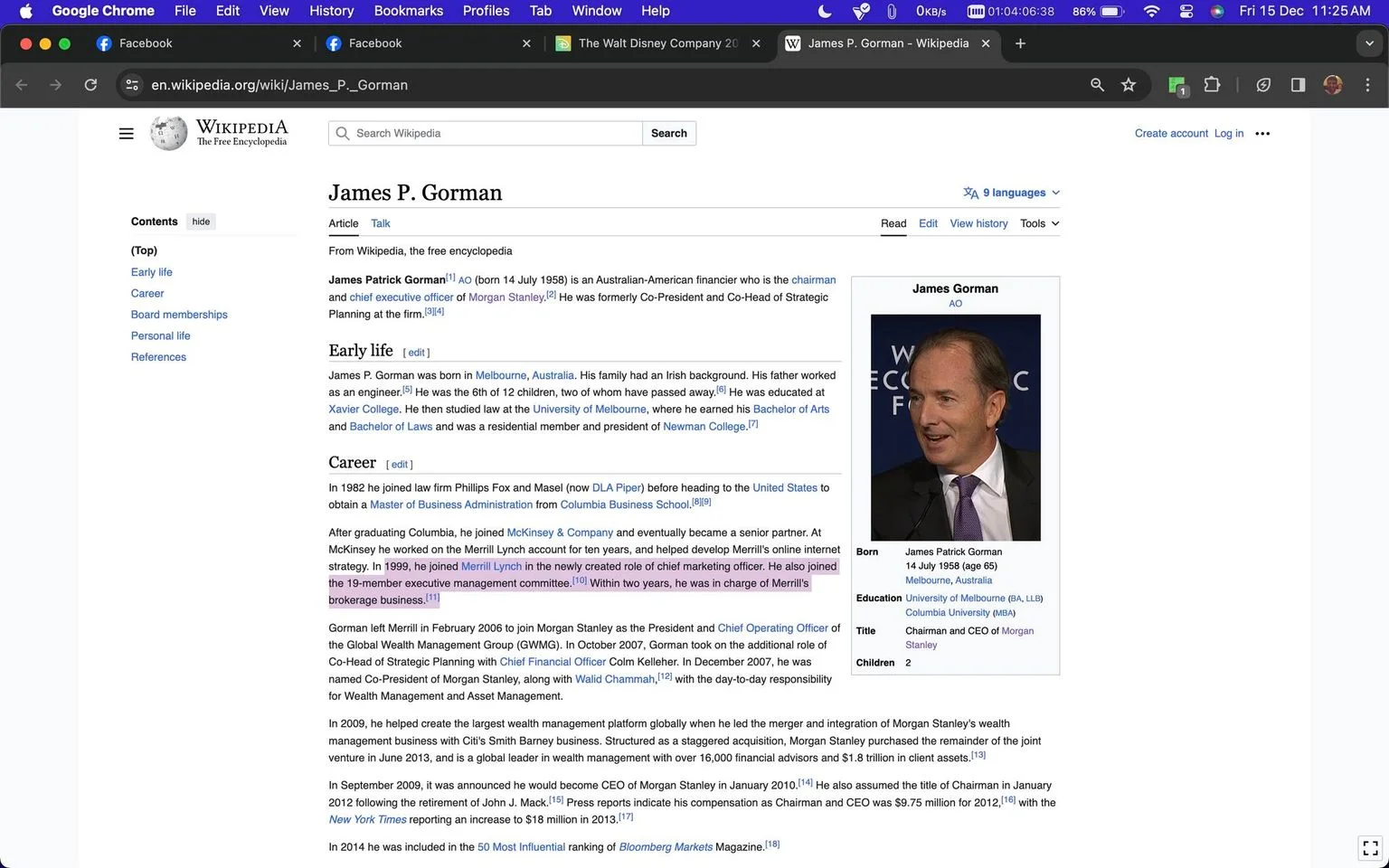Open macOS Control Center toggle icon

click(x=1186, y=11)
